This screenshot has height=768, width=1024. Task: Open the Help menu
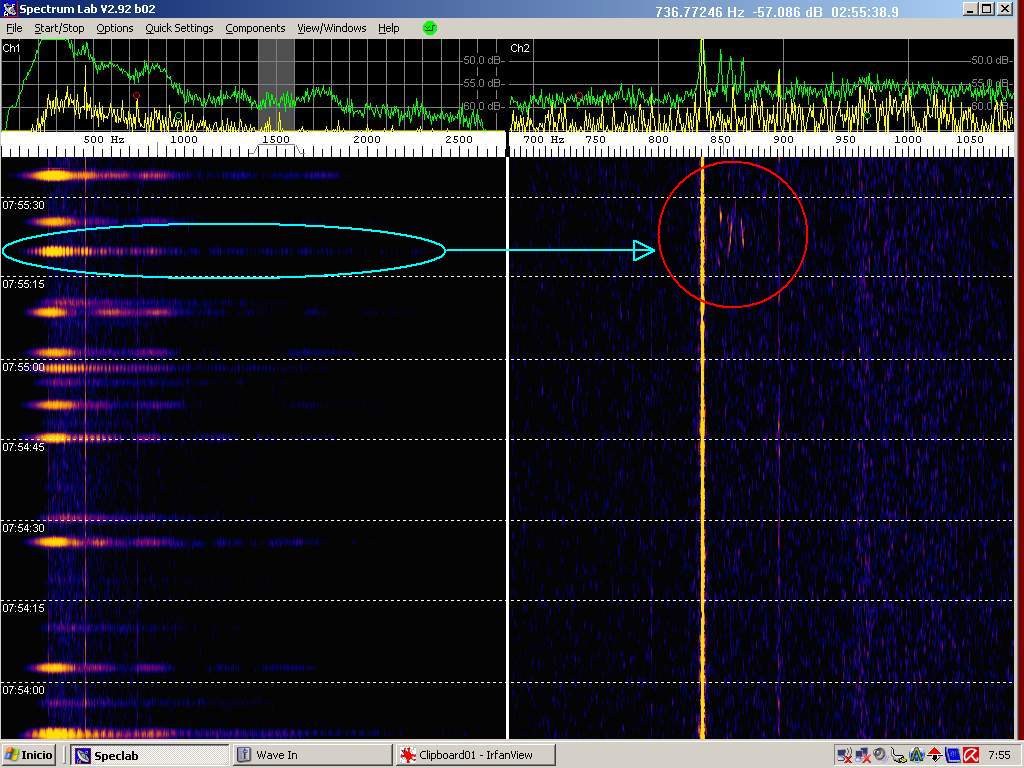(x=388, y=28)
